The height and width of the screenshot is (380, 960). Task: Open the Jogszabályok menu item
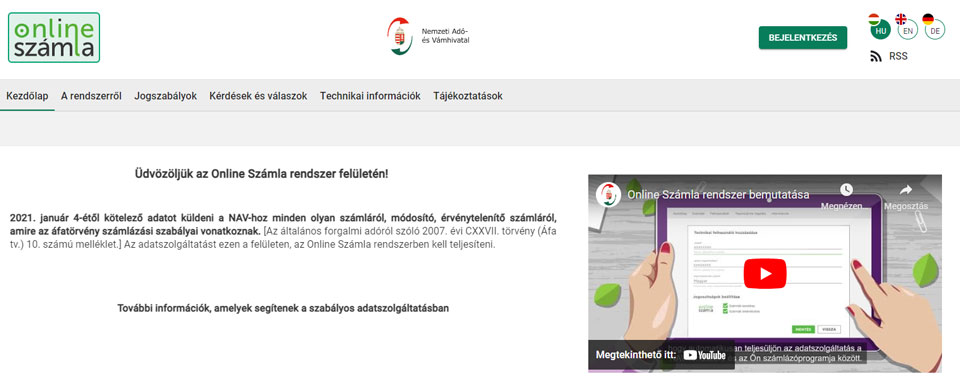pyautogui.click(x=165, y=96)
